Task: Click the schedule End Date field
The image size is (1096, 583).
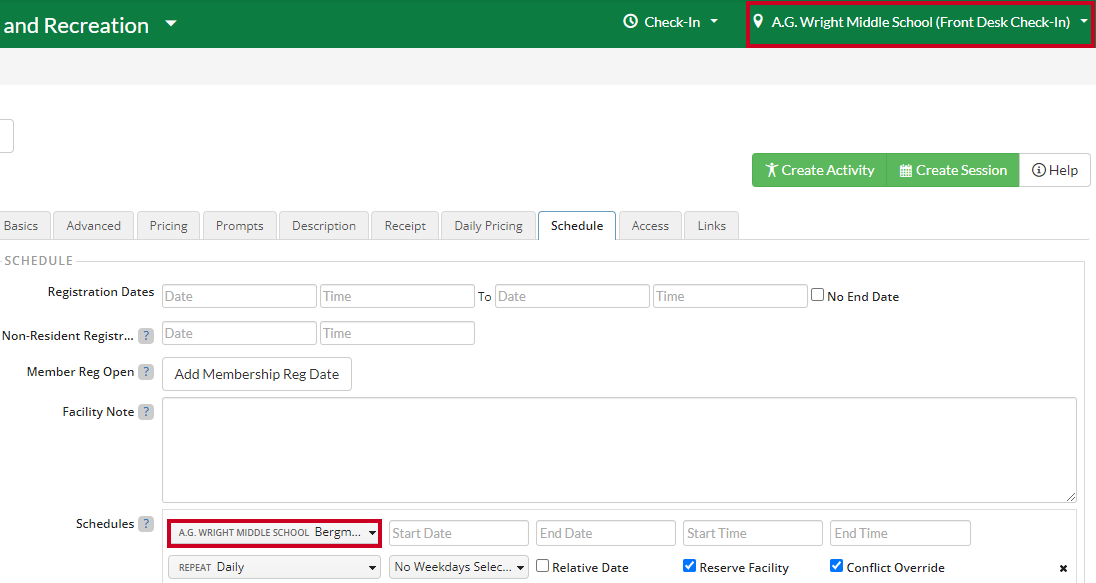Action: coord(606,533)
